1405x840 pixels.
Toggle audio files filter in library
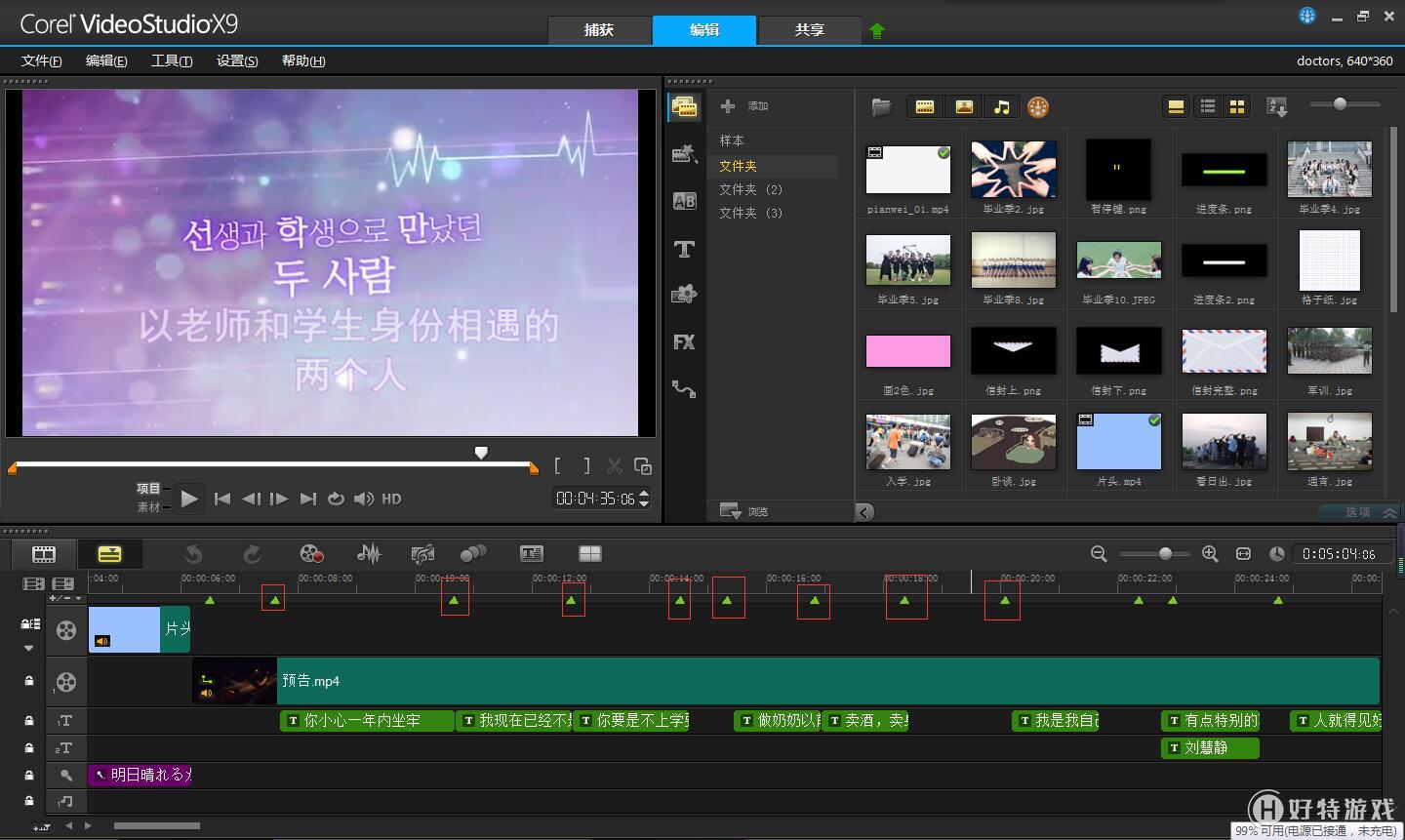[1002, 106]
